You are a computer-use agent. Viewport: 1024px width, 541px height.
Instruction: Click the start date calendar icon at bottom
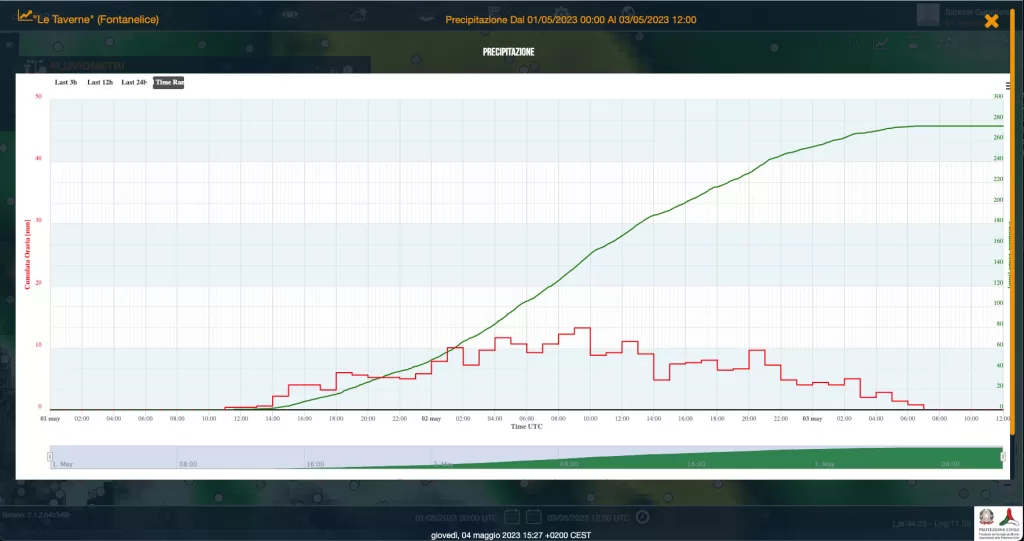[511, 517]
